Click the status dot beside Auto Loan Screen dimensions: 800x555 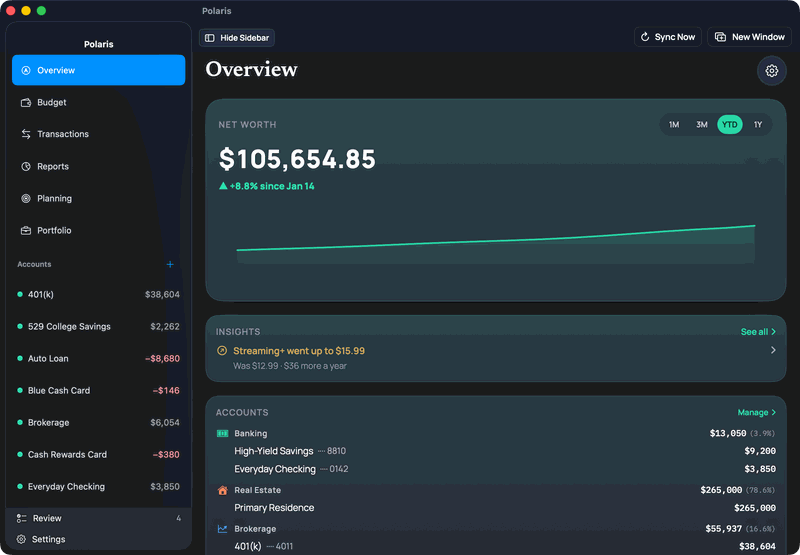tap(20, 359)
